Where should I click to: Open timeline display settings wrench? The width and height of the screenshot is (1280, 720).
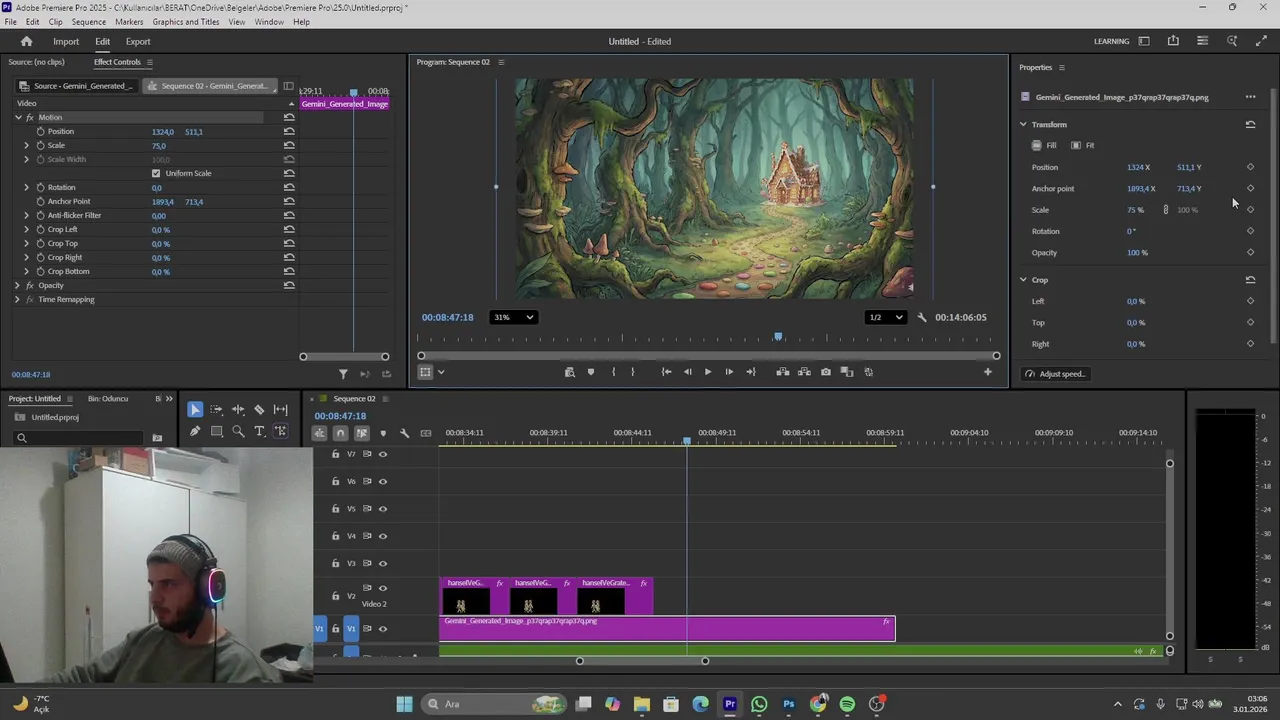pos(404,433)
